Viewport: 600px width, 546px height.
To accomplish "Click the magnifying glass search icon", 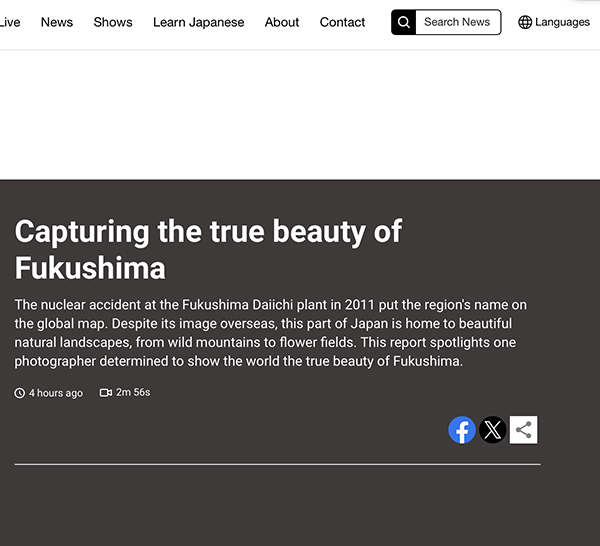I will coord(403,22).
